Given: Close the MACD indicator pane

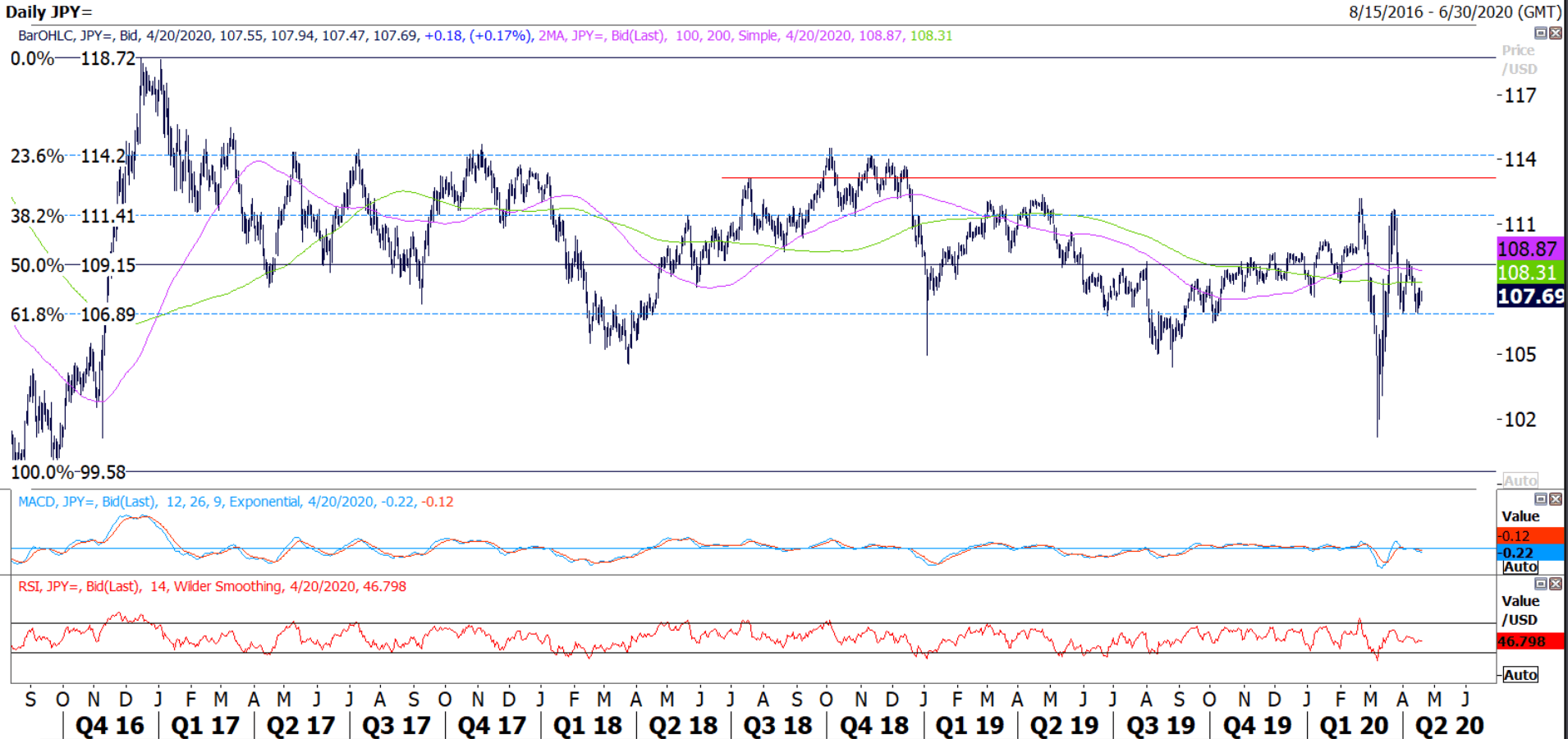Looking at the screenshot, I should (x=1555, y=499).
